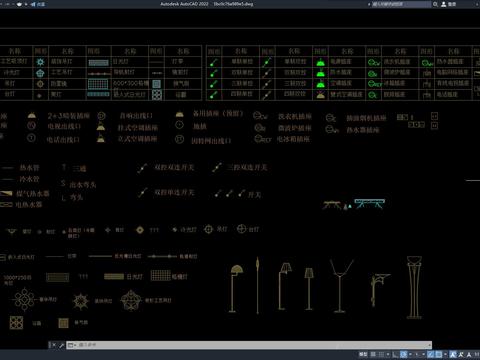Image resolution: width=480 pixels, height=360 pixels.
Task: Select the 三控双连开关 label text
Action: [x=247, y=167]
